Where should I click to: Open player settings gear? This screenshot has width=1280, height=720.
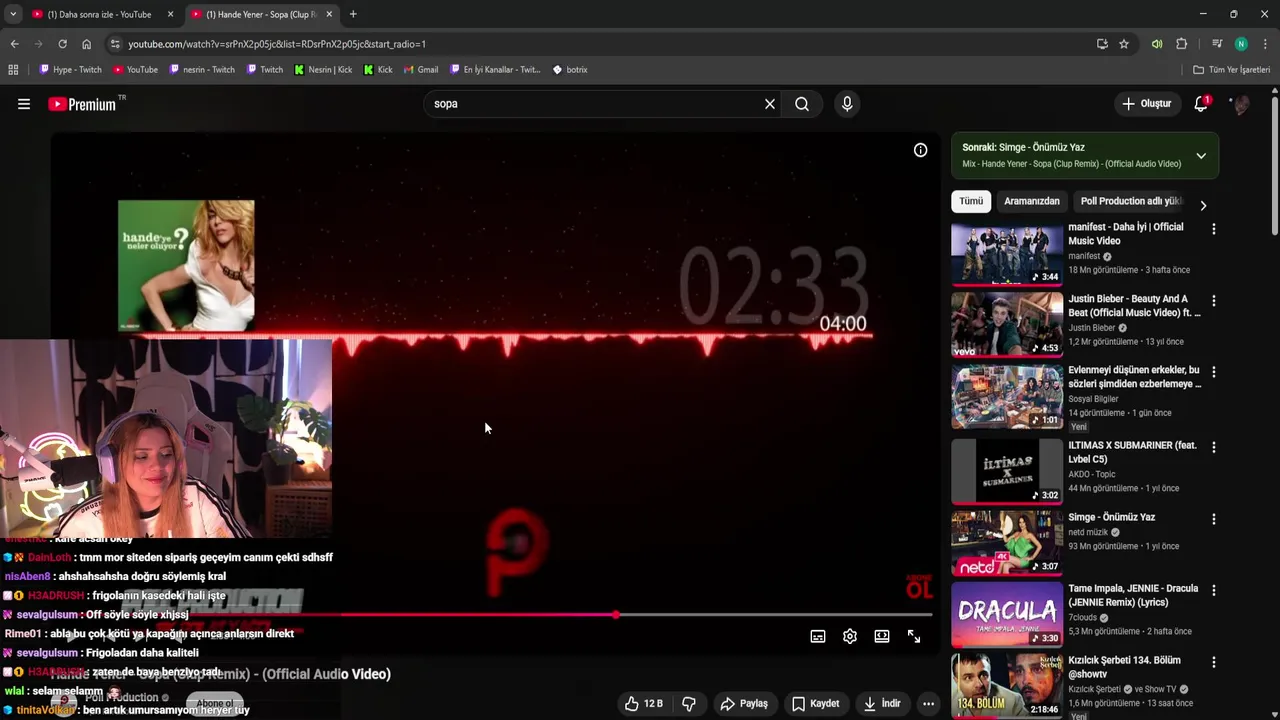[850, 636]
